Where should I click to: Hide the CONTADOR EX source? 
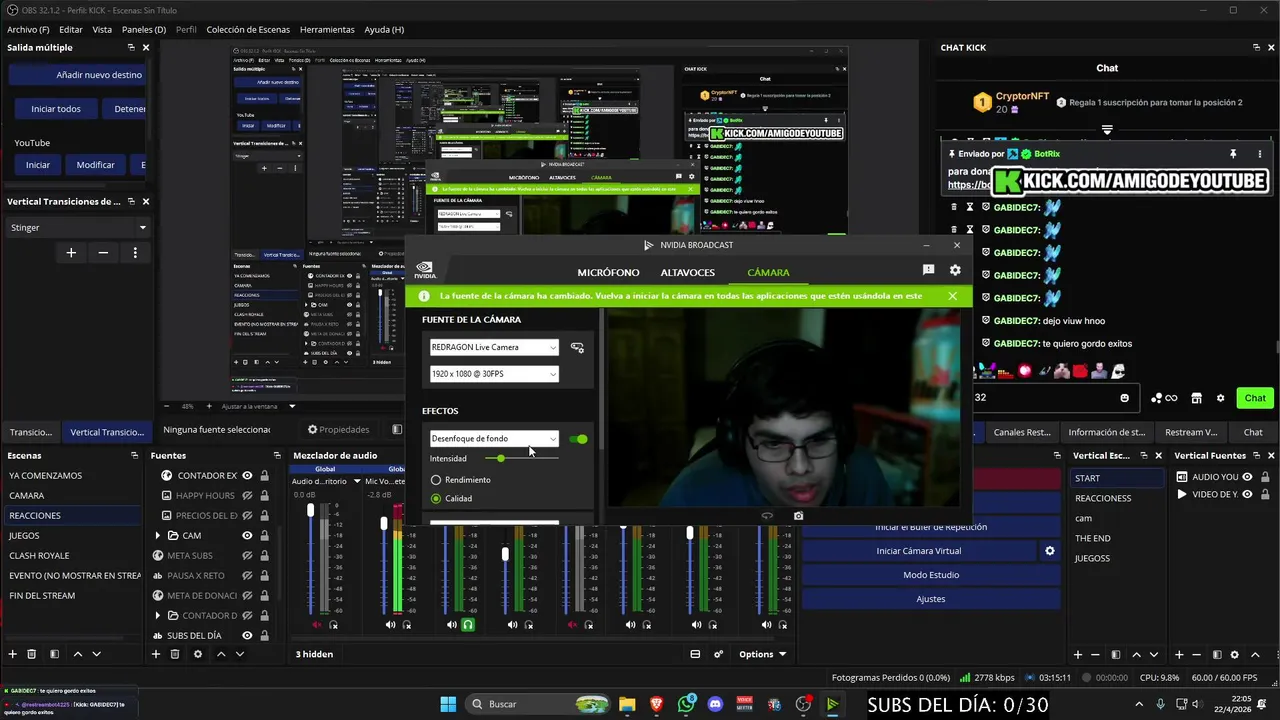[x=247, y=476]
